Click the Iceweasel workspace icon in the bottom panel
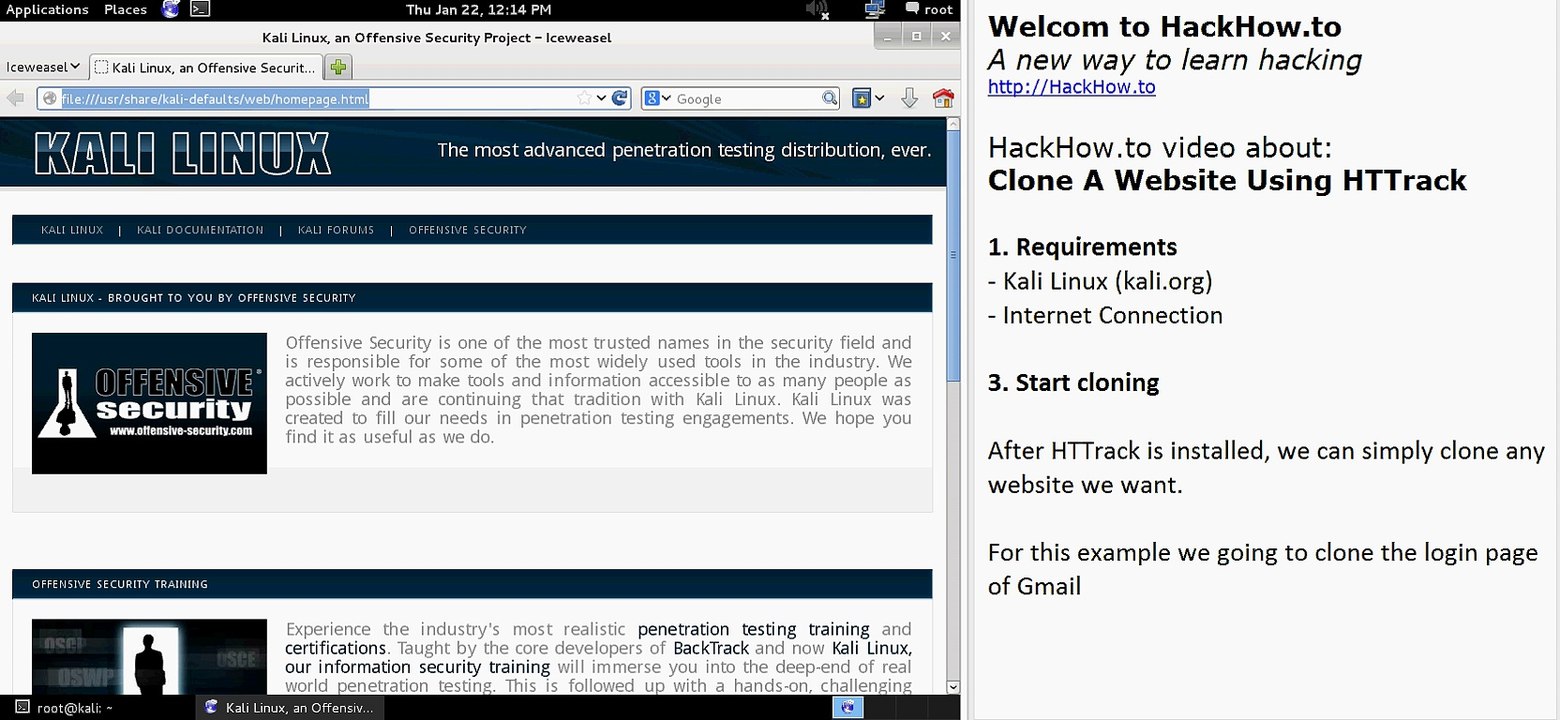This screenshot has width=1560, height=720. pyautogui.click(x=847, y=707)
